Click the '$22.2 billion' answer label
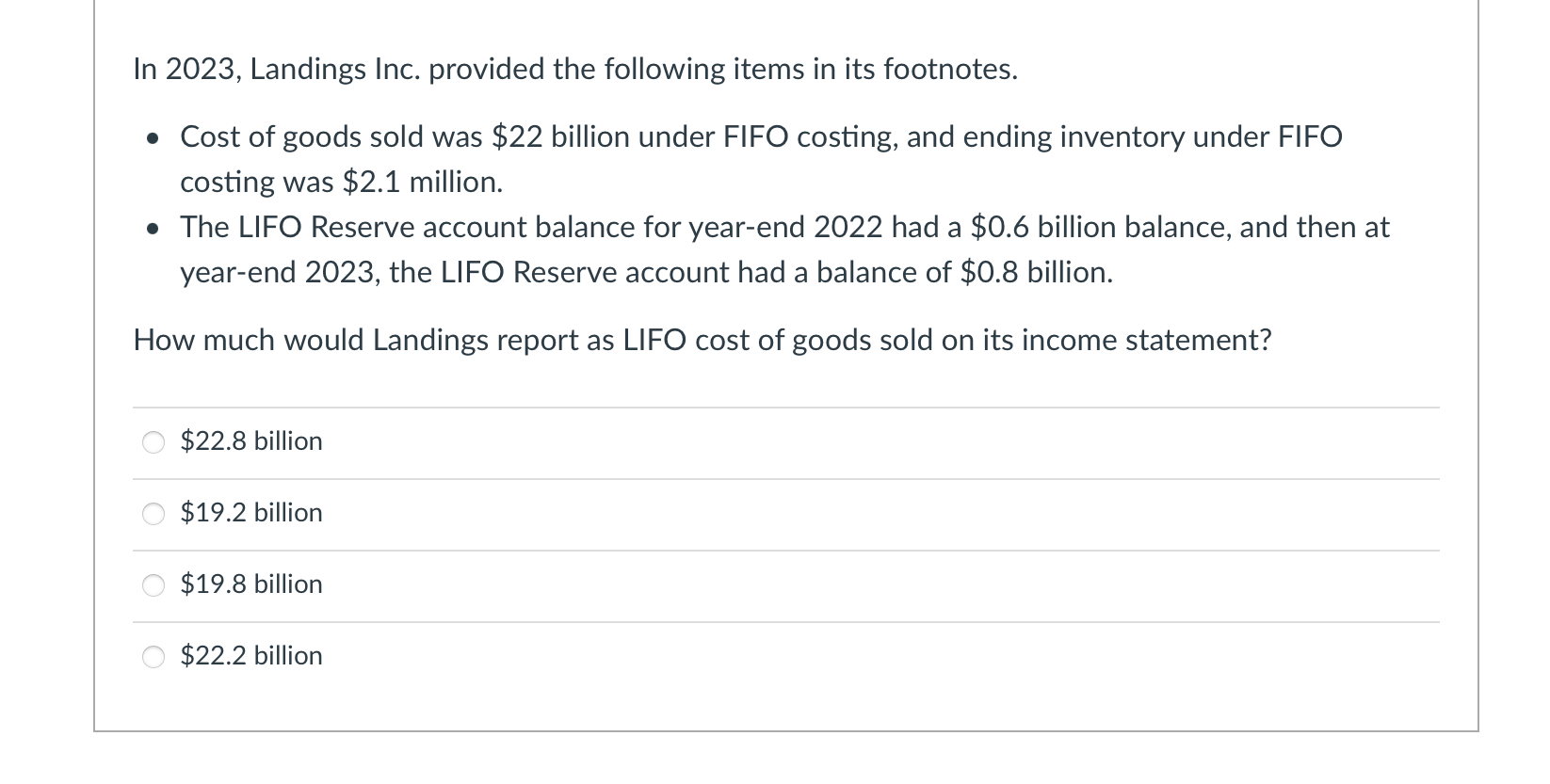The height and width of the screenshot is (784, 1550). click(251, 655)
